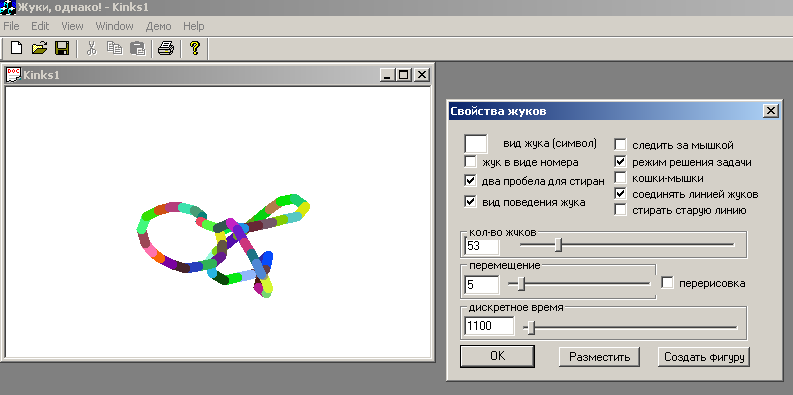The image size is (793, 395).
Task: Check the 'перерисовка' checkbox
Action: [x=668, y=283]
